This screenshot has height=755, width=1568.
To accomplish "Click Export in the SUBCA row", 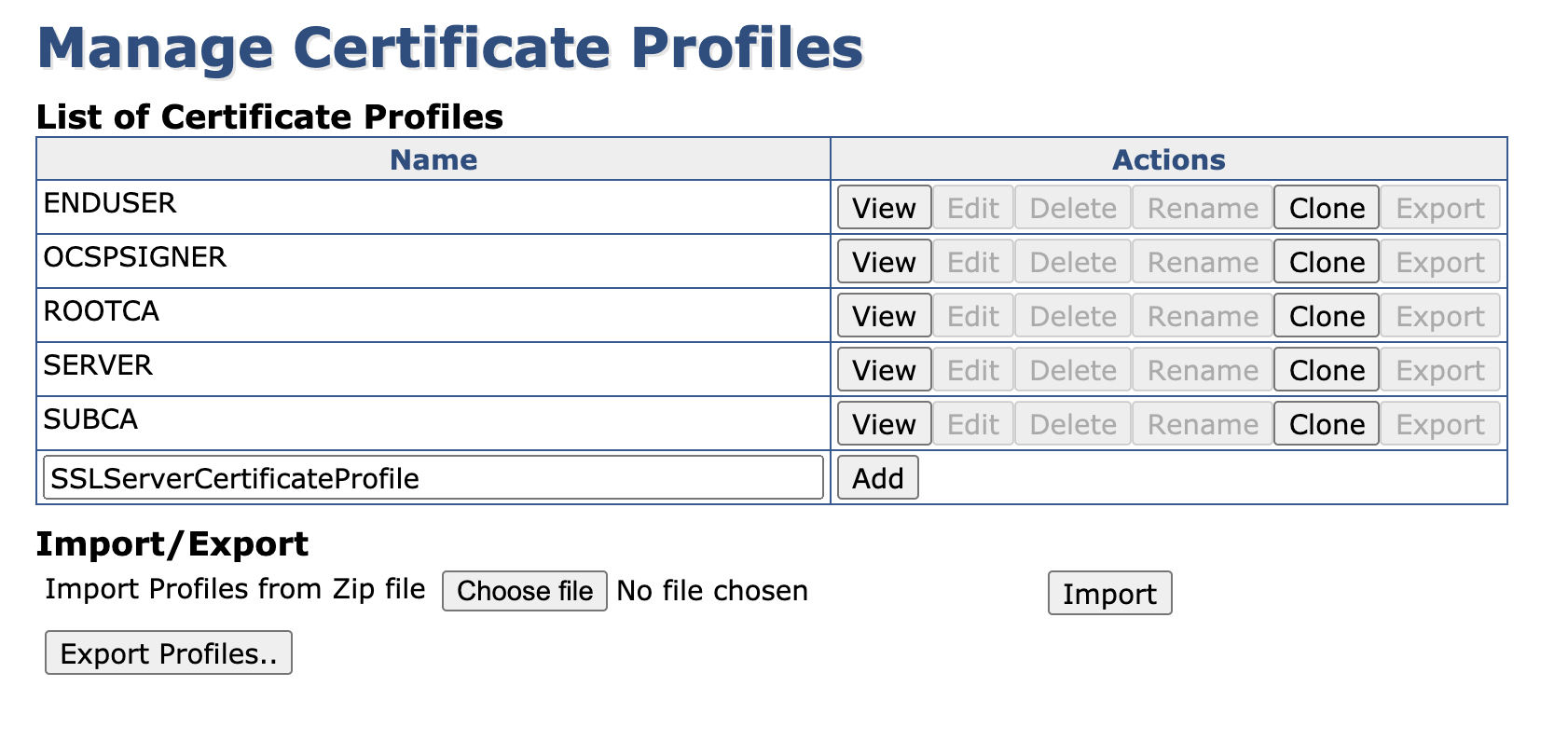I will 1439,424.
